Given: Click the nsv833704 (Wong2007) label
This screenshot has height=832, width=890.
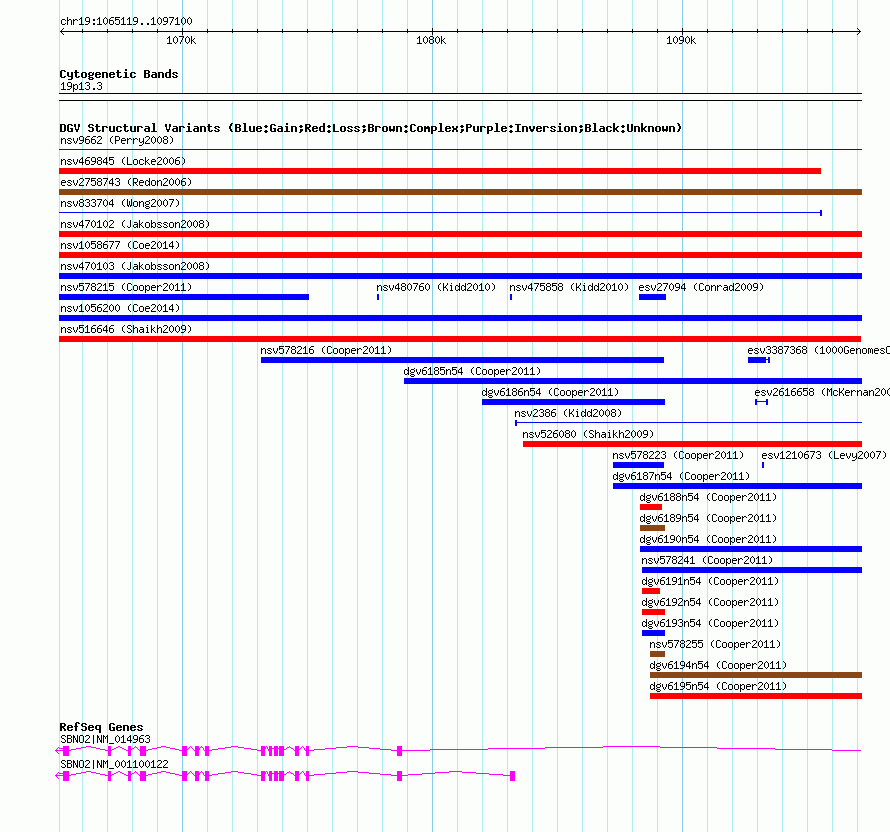Looking at the screenshot, I should (x=120, y=203).
